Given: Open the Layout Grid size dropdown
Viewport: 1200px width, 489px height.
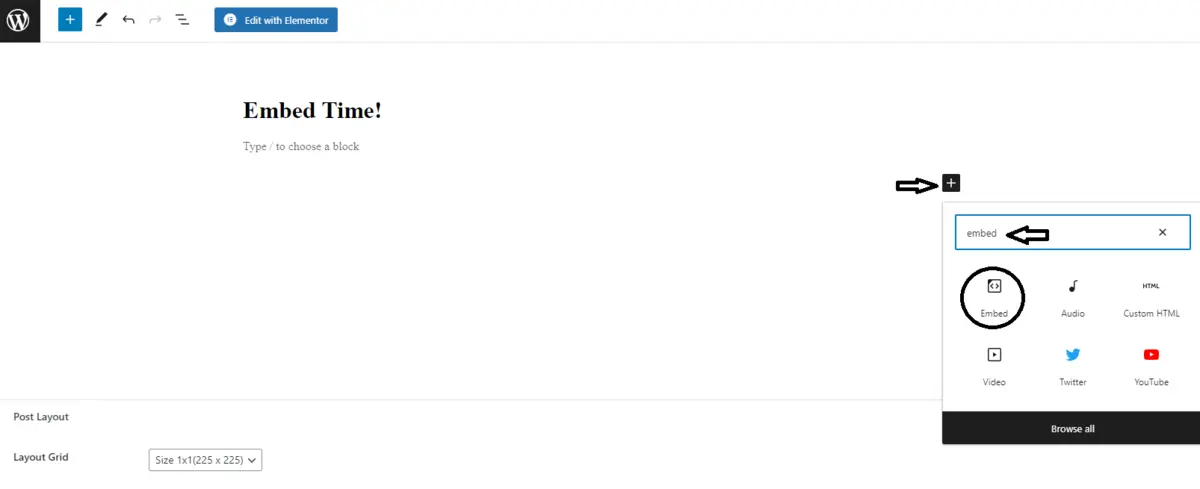Looking at the screenshot, I should (205, 460).
